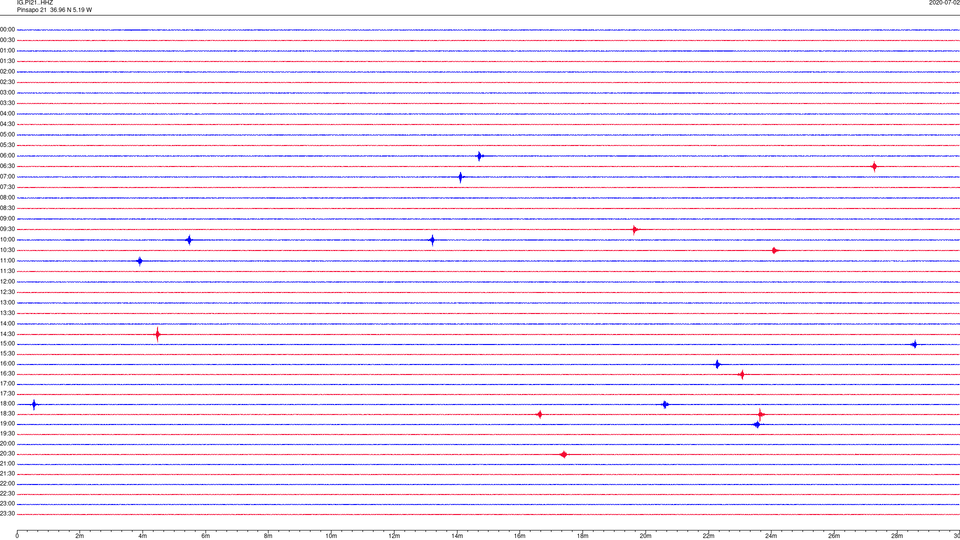Click the 26m axis label
Viewport: 960px width, 540px height.
coord(834,536)
